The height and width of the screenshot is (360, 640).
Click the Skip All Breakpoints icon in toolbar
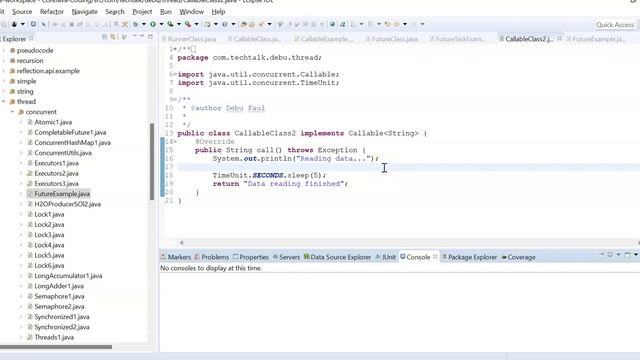point(44,24)
